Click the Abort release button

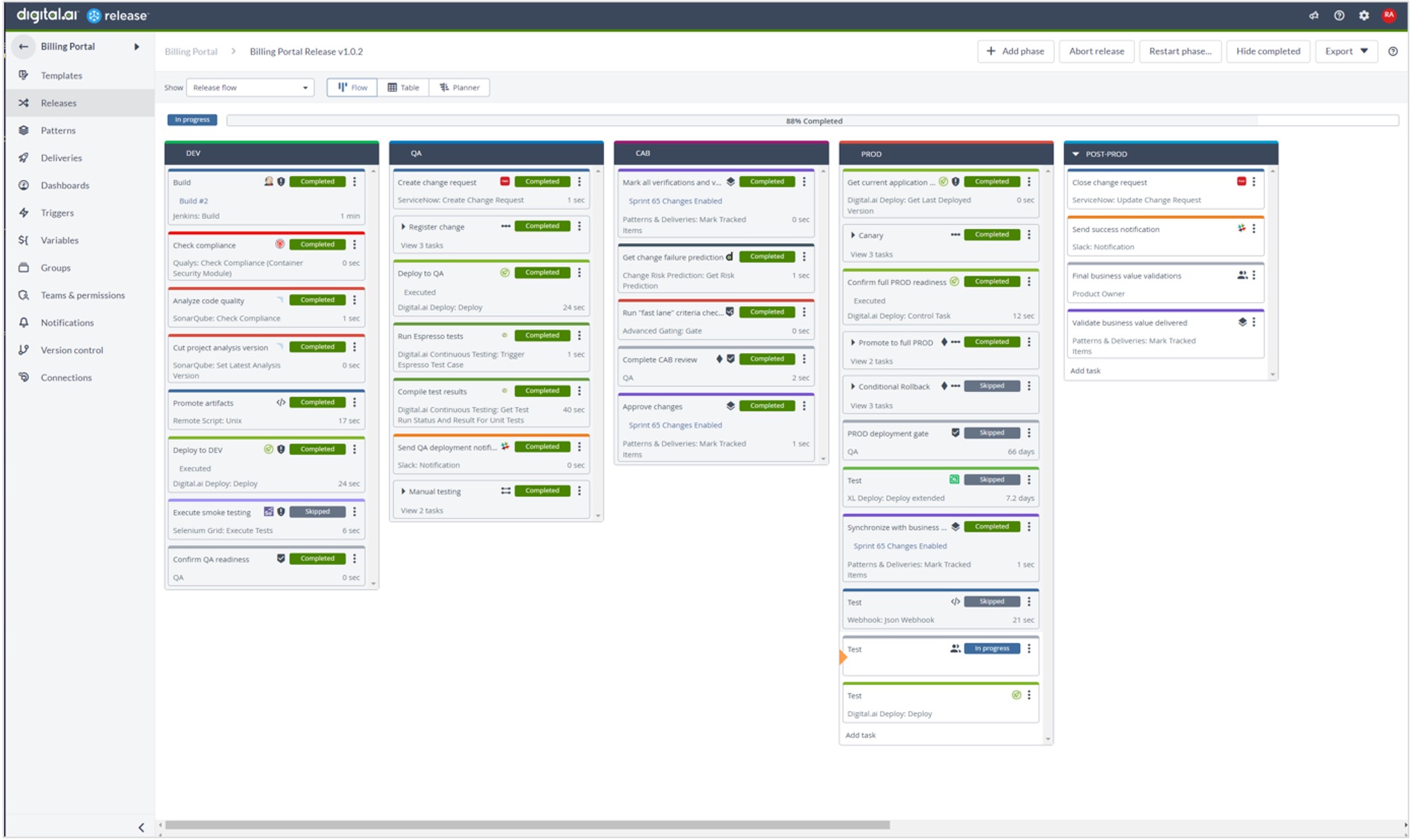pyautogui.click(x=1096, y=51)
